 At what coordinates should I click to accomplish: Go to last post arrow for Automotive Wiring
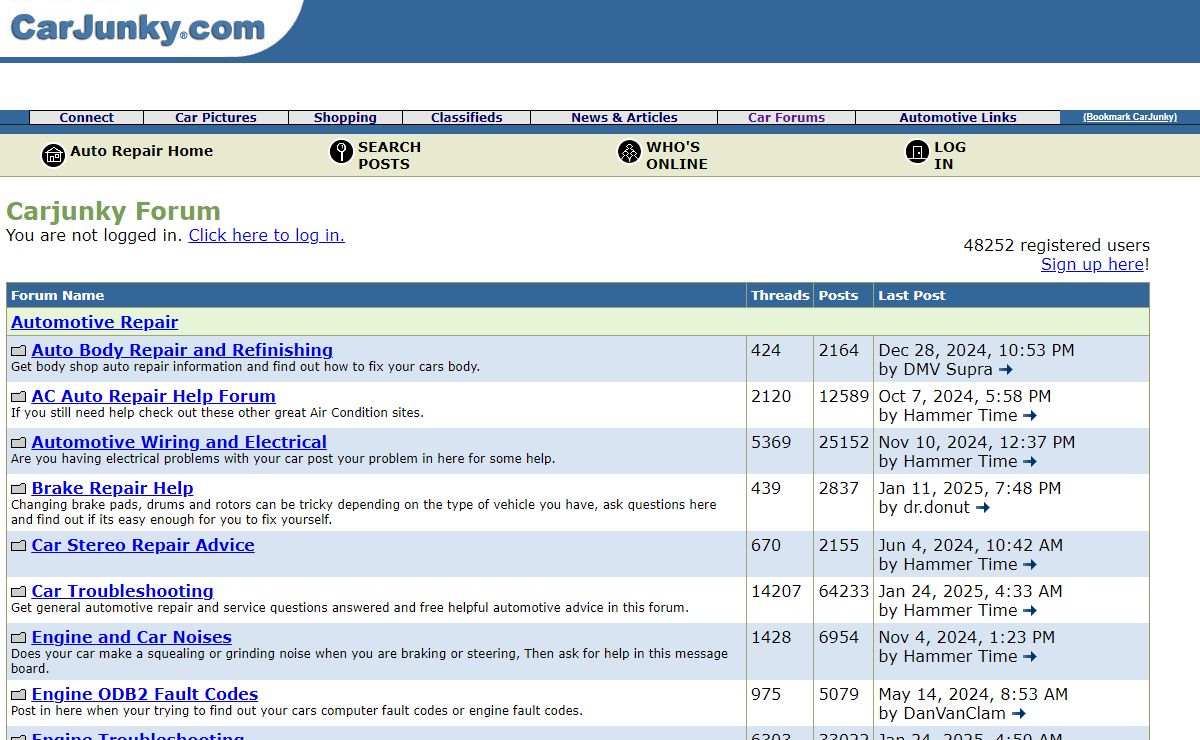point(1030,462)
